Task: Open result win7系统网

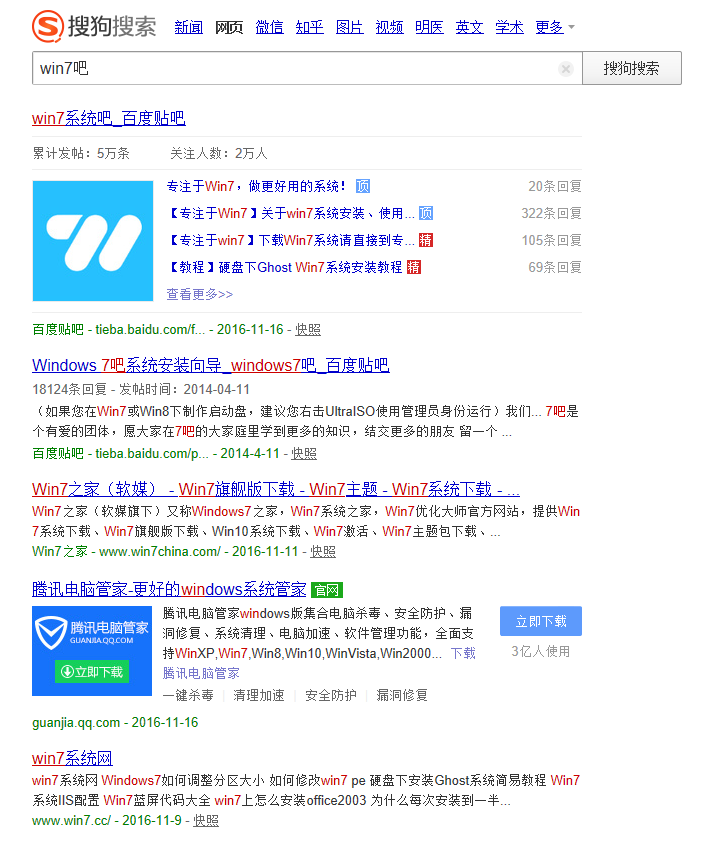Action: (x=72, y=758)
